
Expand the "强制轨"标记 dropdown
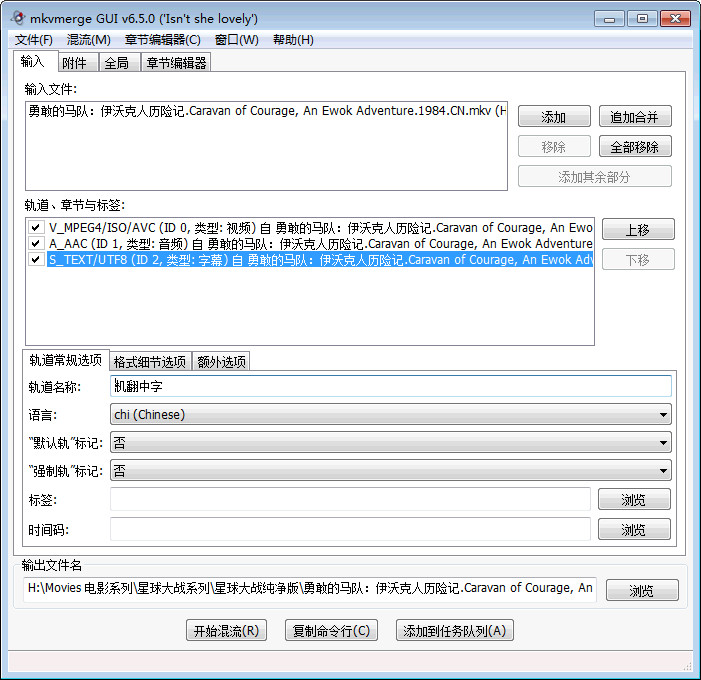pyautogui.click(x=390, y=470)
